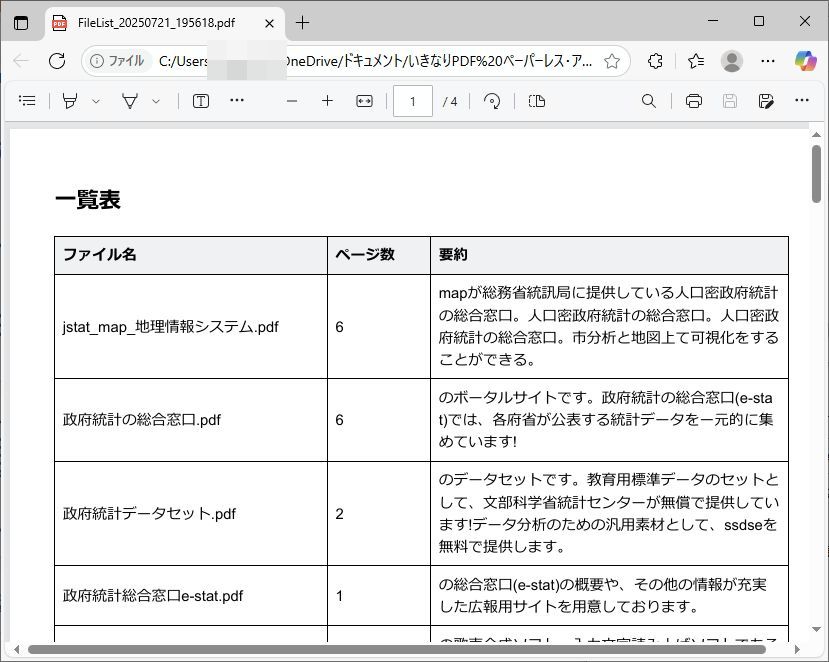The width and height of the screenshot is (829, 662).
Task: Minimize the browser window
Action: pyautogui.click(x=713, y=21)
